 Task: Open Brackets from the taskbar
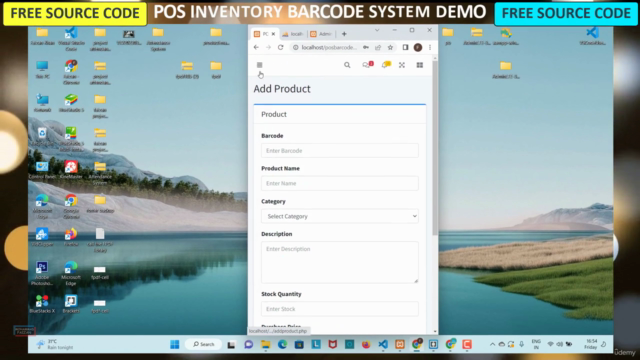pos(433,344)
